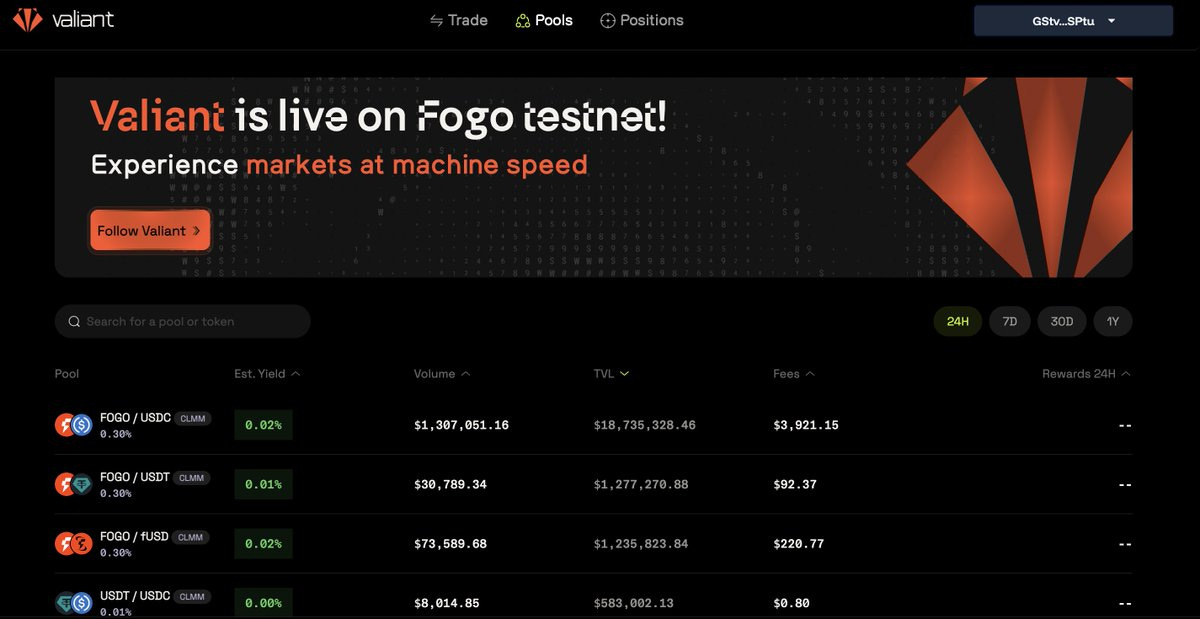Click the FOGO / USDC token pair icon
This screenshot has width=1200, height=619.
click(73, 425)
